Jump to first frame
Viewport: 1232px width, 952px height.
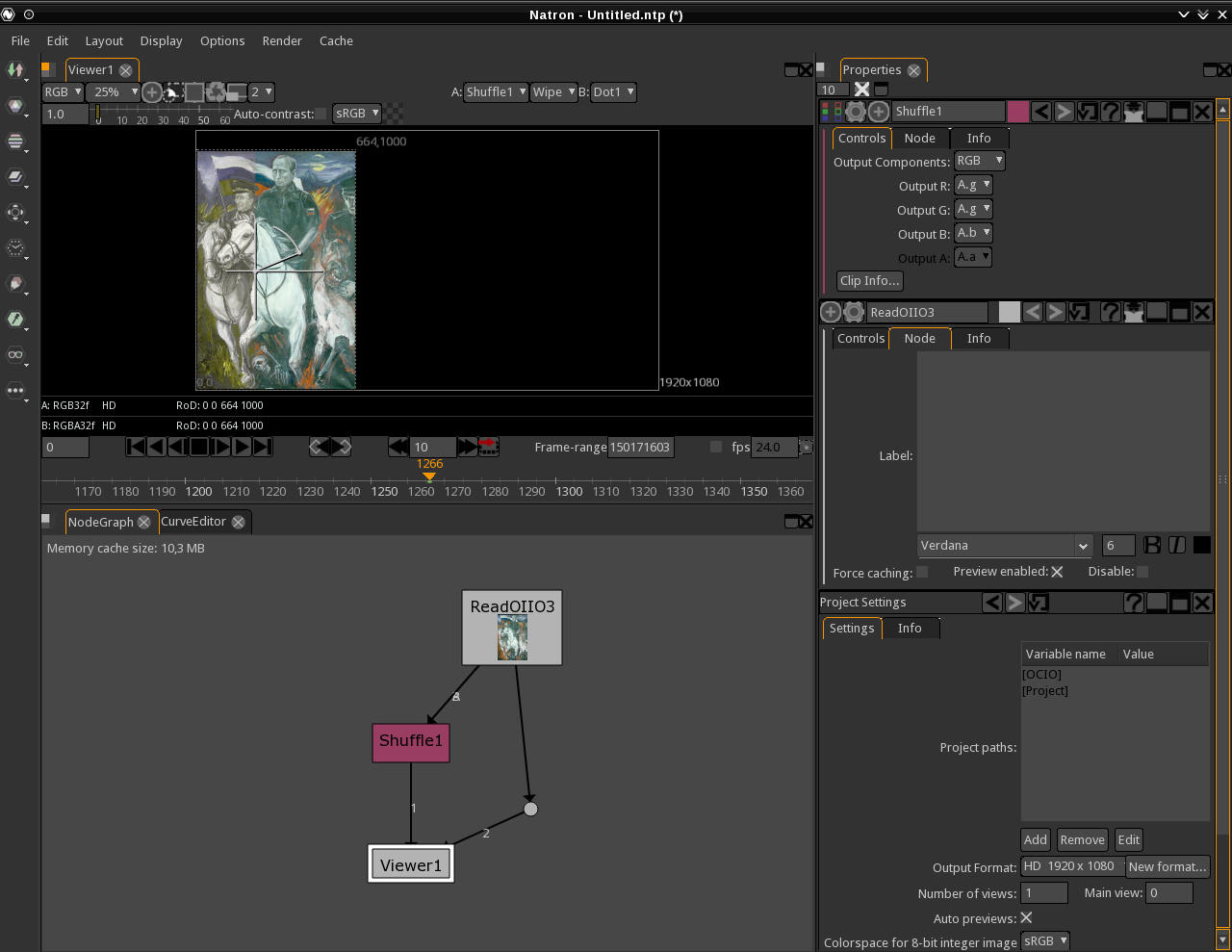tap(136, 447)
